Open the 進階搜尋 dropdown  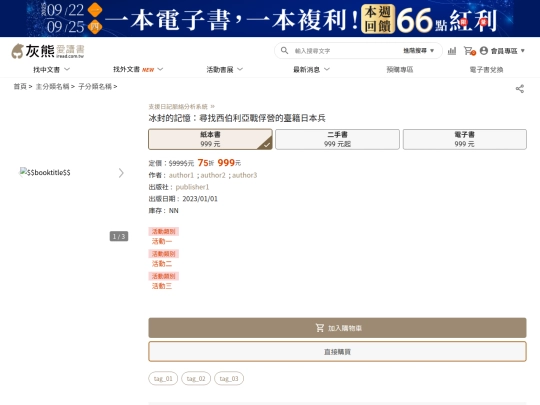[418, 51]
